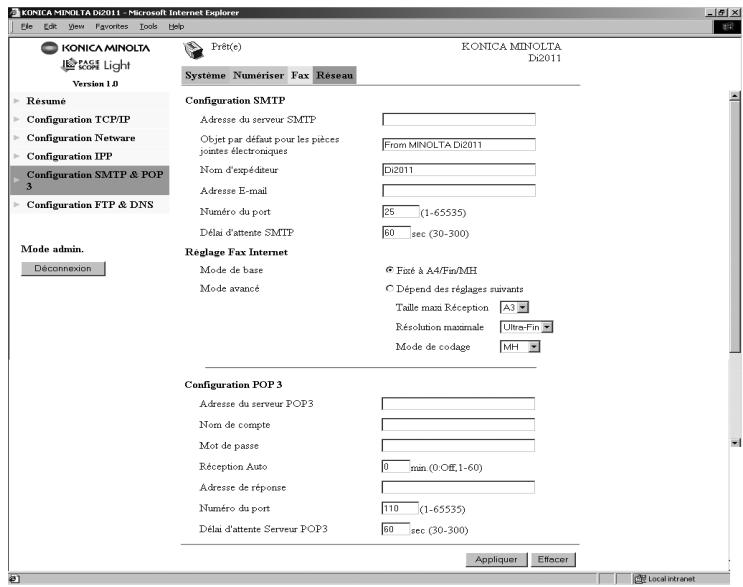Click the Mot de passe field

tap(458, 445)
